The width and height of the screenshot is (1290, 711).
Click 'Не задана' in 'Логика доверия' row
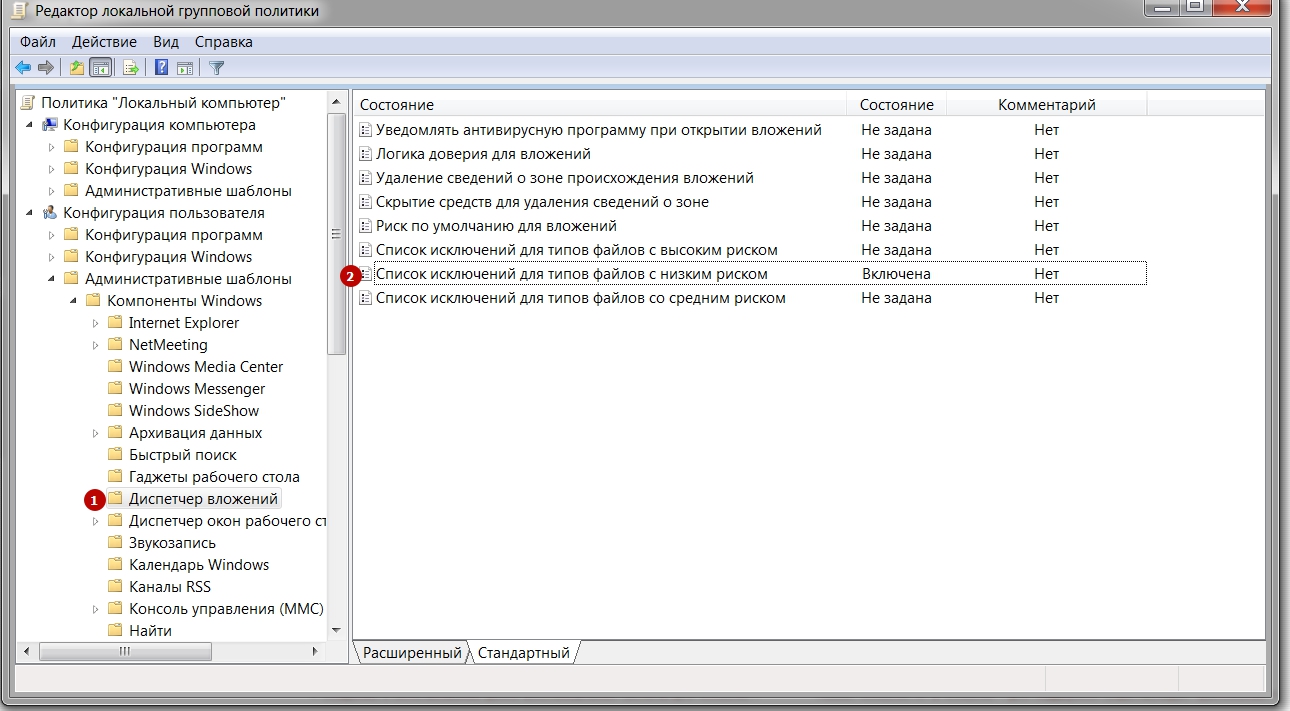(x=896, y=154)
